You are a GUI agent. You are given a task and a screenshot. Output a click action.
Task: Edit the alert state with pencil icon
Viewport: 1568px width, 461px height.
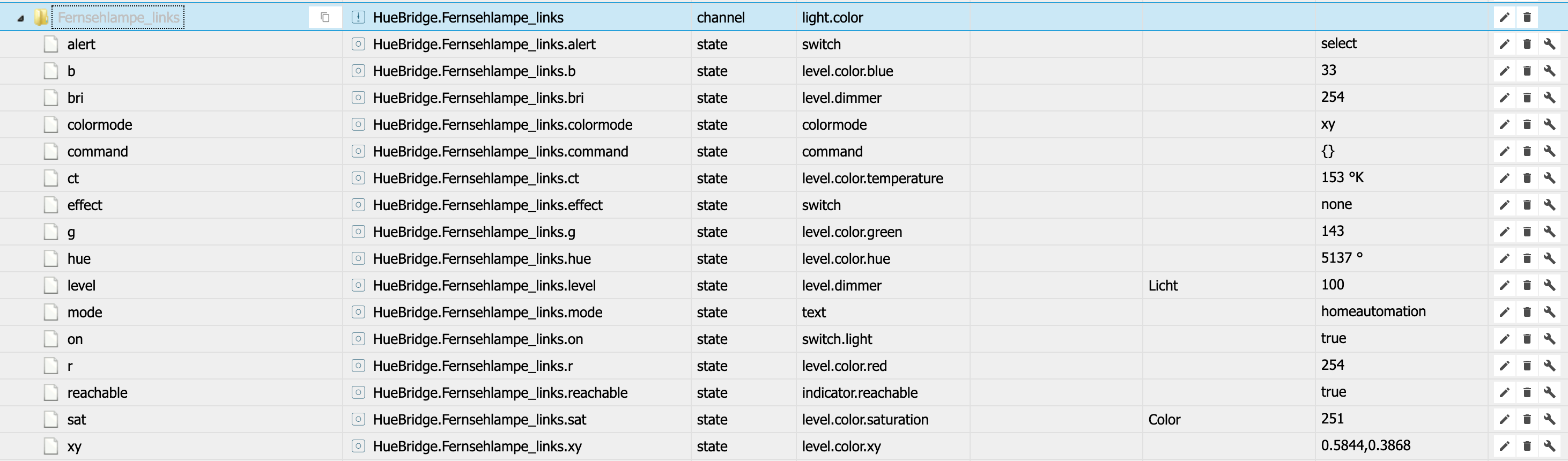click(x=1504, y=44)
